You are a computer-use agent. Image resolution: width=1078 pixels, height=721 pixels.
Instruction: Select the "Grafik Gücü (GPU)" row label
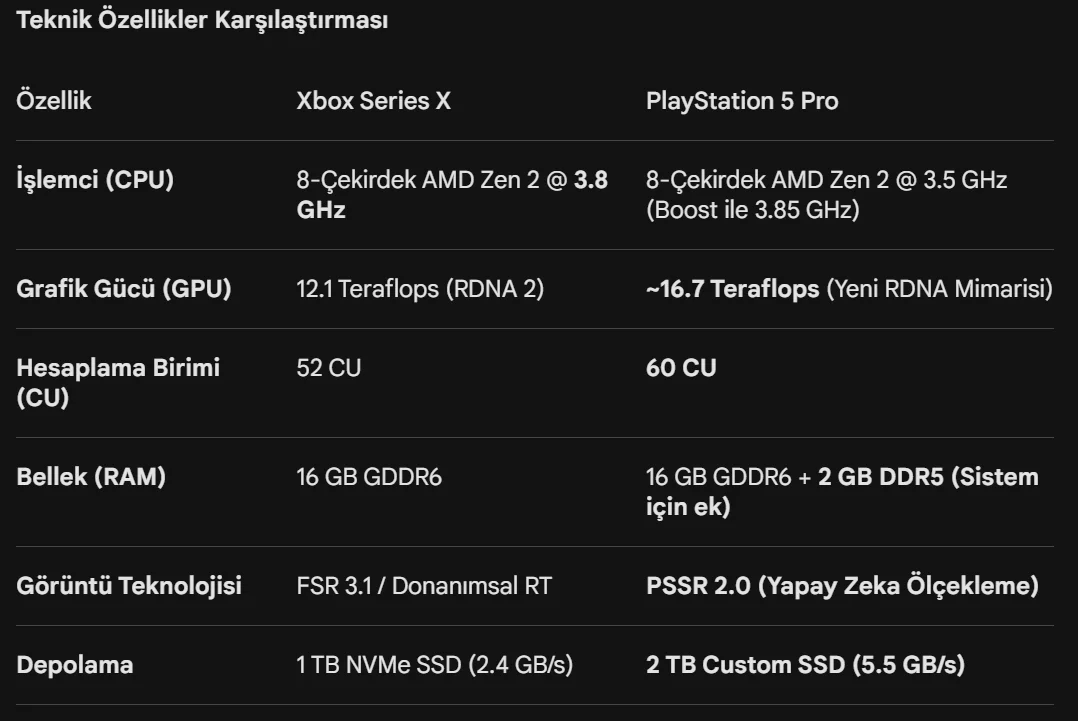click(124, 289)
